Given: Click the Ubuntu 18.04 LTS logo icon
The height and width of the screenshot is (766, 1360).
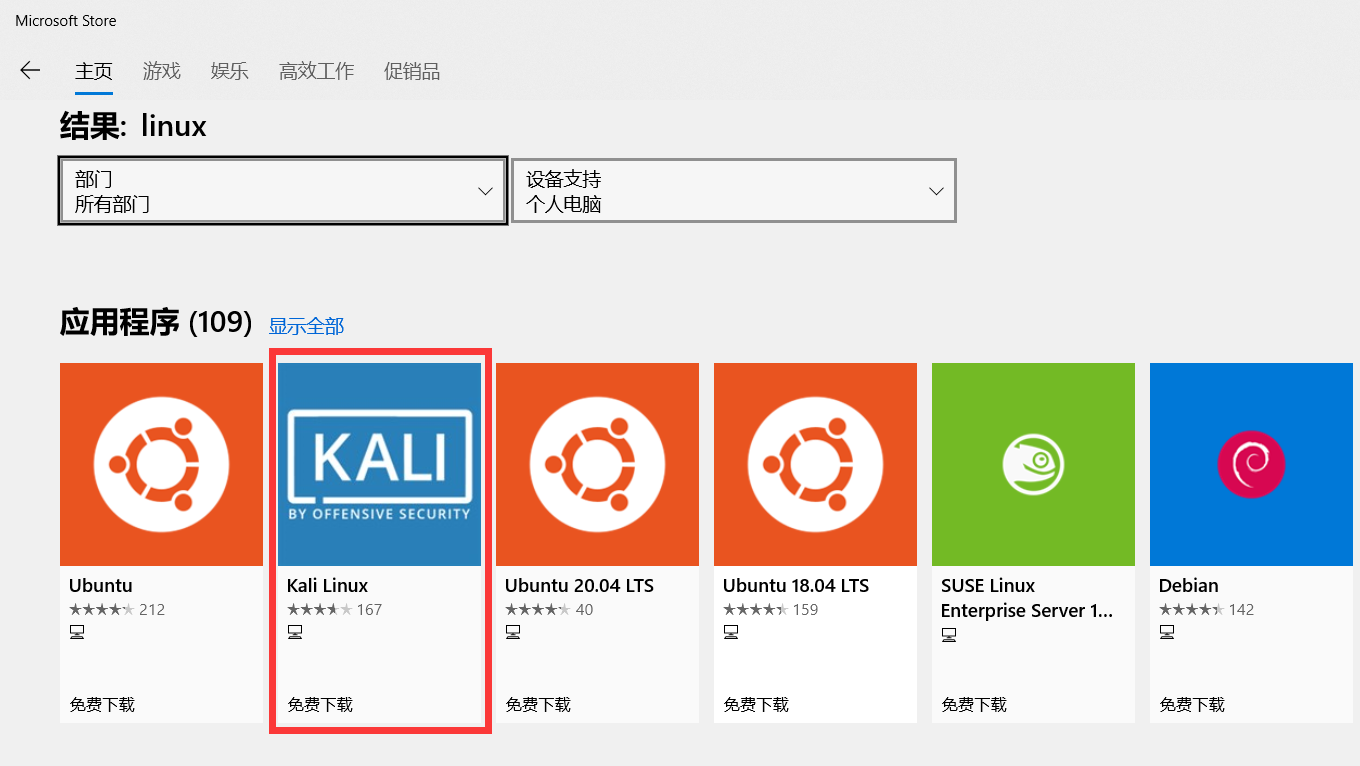Looking at the screenshot, I should (x=815, y=464).
